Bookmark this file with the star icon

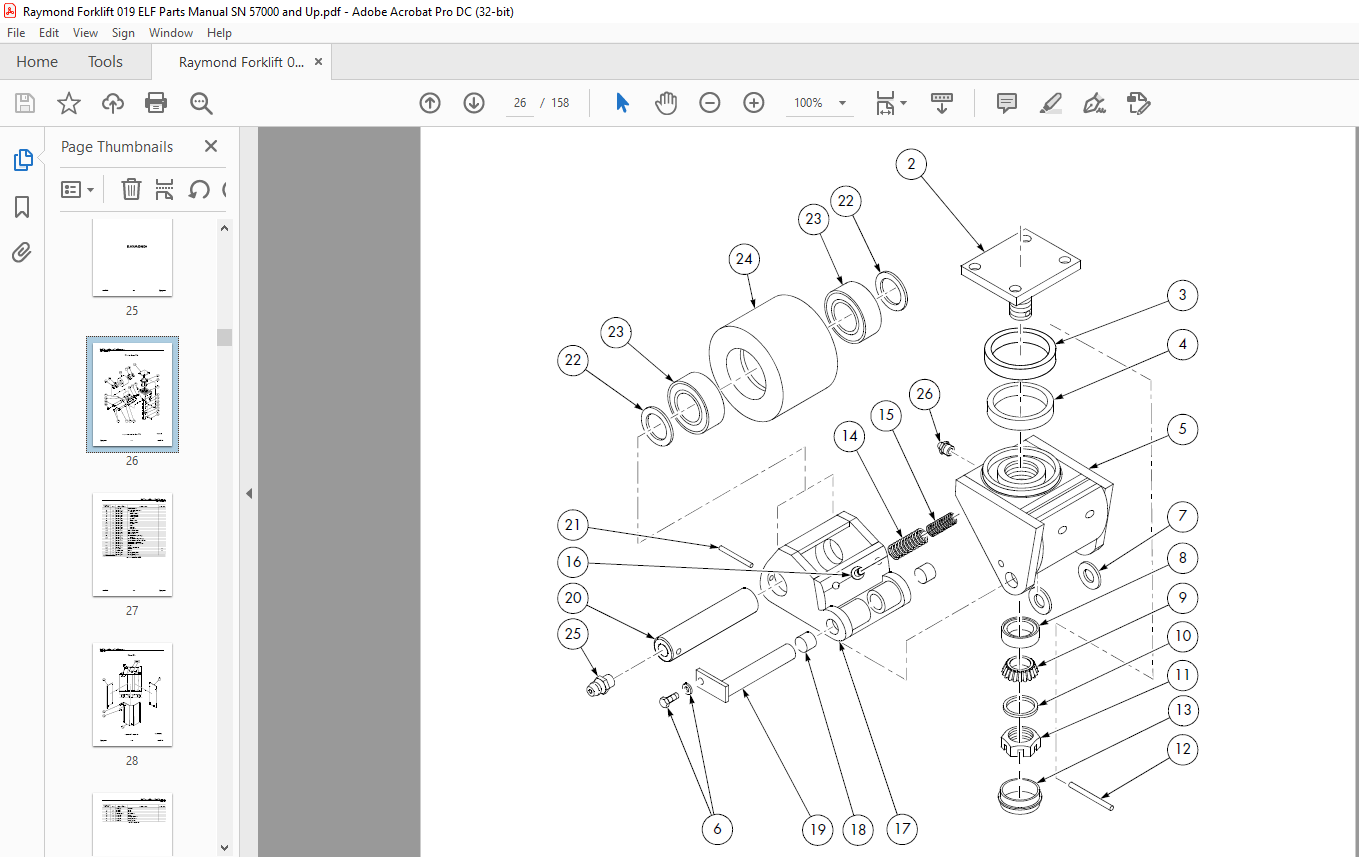point(68,103)
